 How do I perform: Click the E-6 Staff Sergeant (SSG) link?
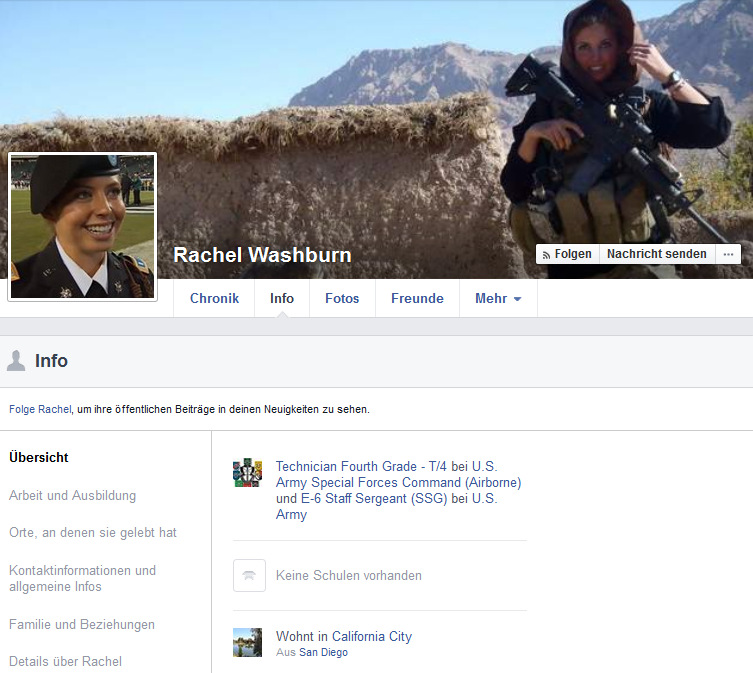(x=374, y=499)
